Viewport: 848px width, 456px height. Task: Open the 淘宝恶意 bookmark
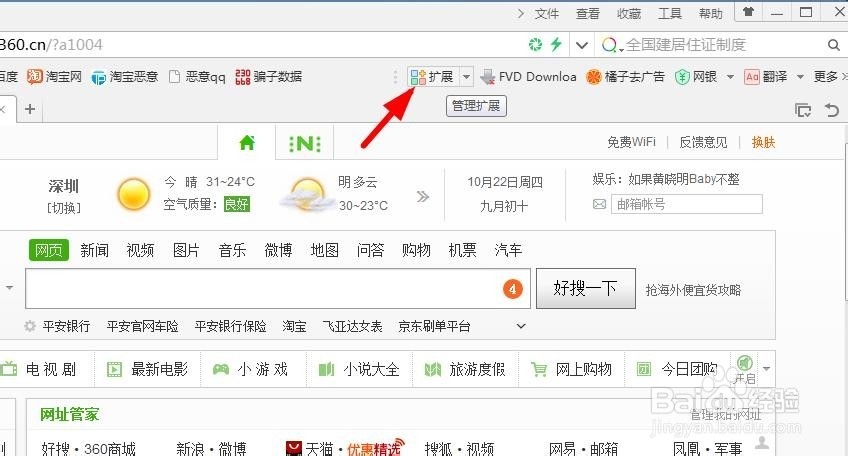[x=125, y=77]
